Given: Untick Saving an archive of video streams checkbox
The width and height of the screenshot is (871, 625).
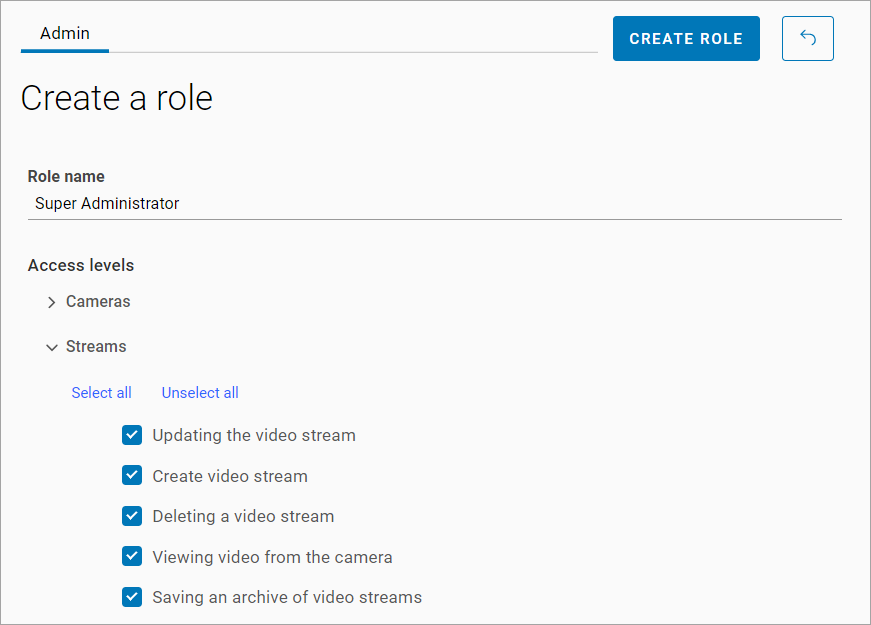Looking at the screenshot, I should point(132,597).
